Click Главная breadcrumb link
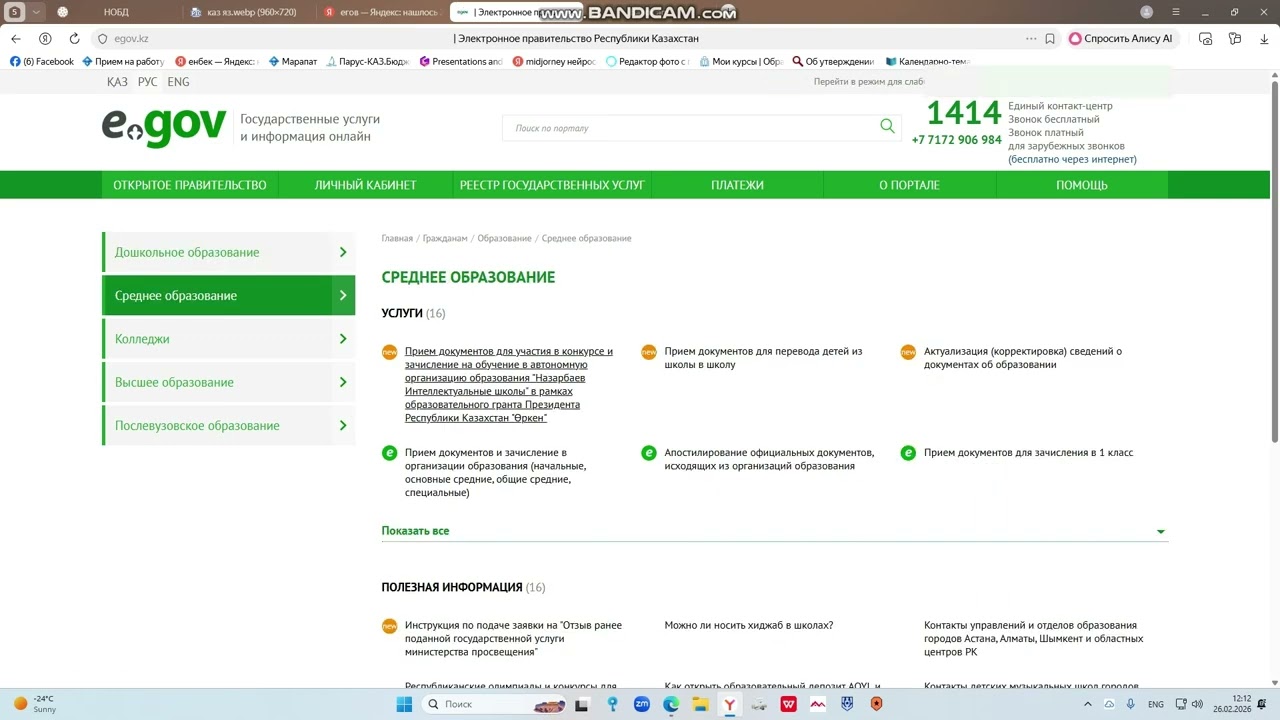1280x720 pixels. (397, 238)
